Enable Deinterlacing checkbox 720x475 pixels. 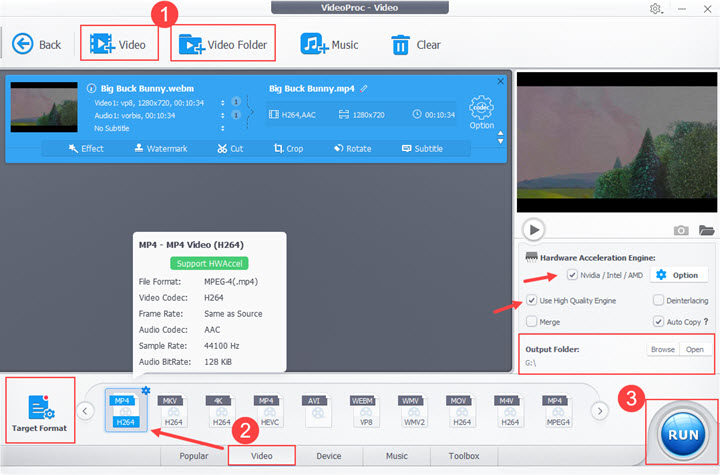(658, 300)
